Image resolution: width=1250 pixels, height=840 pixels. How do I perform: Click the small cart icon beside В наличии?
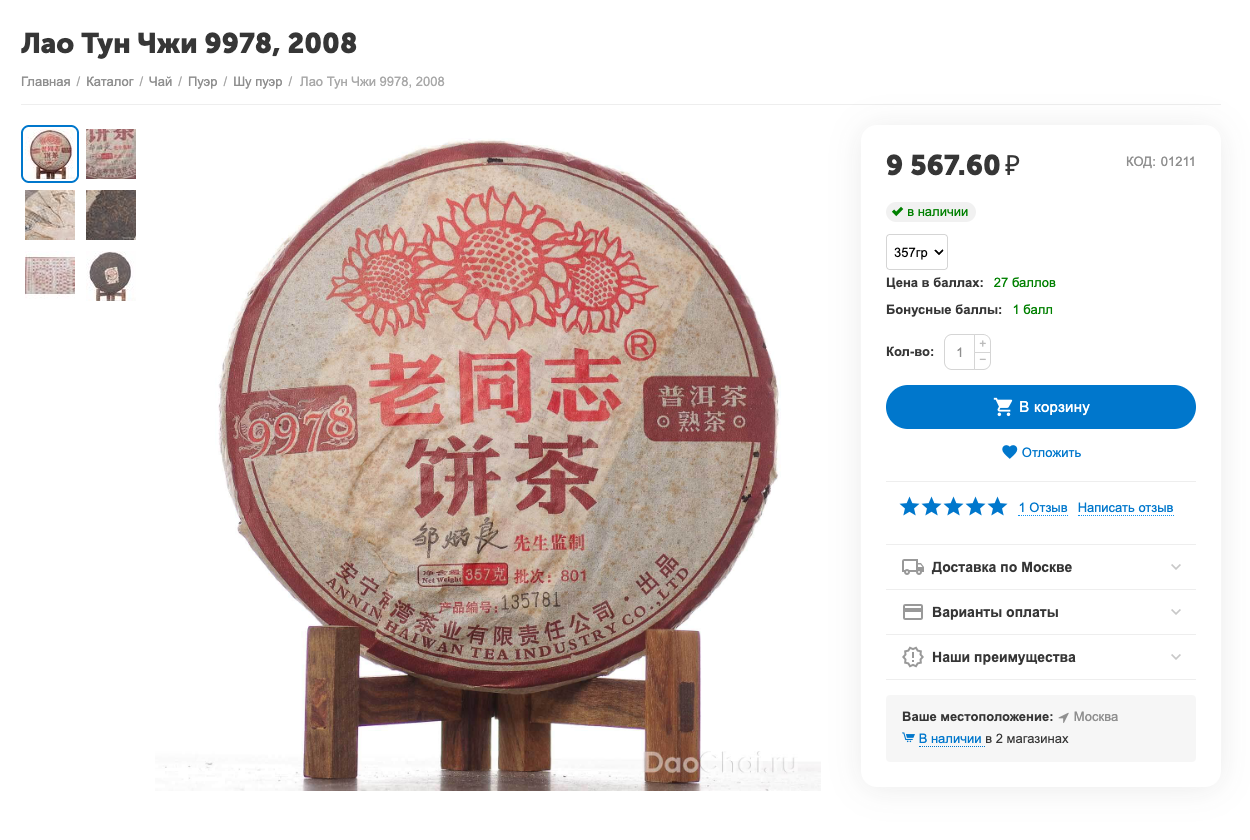[x=908, y=739]
